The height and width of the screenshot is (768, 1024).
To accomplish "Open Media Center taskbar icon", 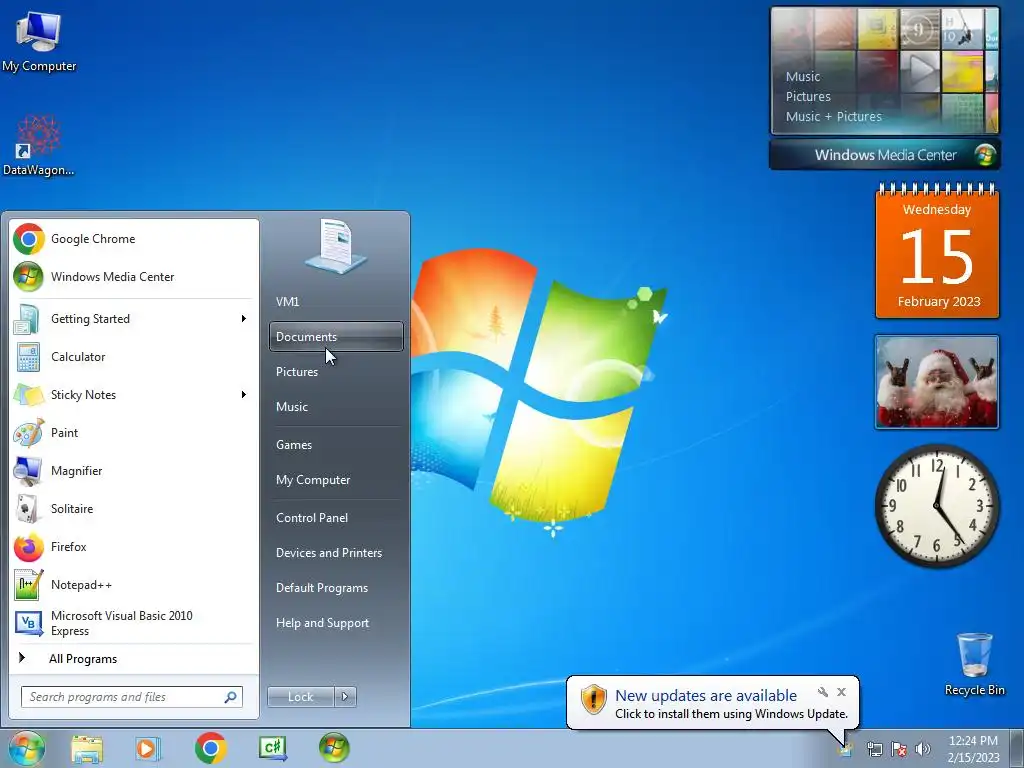I will tap(334, 748).
